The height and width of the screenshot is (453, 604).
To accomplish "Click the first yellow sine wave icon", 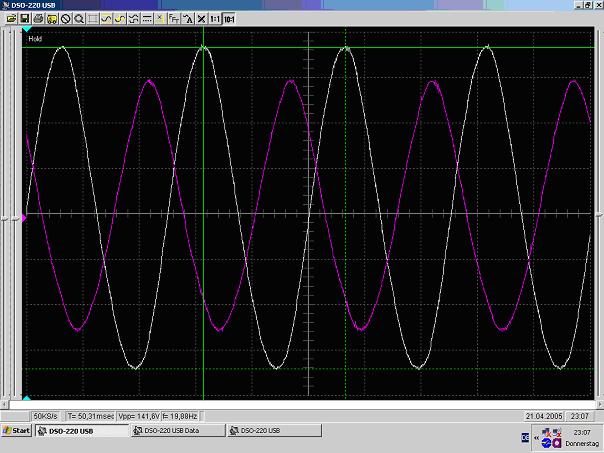I will pyautogui.click(x=106, y=18).
